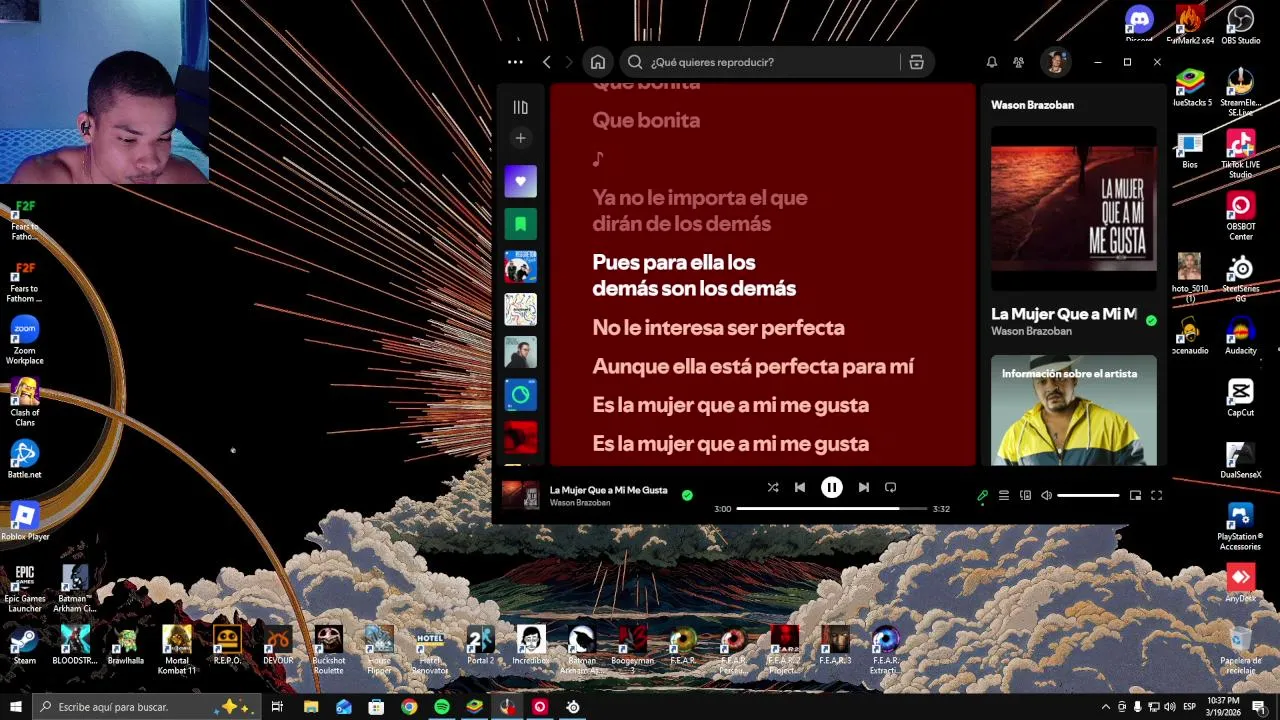
Task: Open 'Información sobre el artista' card
Action: point(1074,410)
